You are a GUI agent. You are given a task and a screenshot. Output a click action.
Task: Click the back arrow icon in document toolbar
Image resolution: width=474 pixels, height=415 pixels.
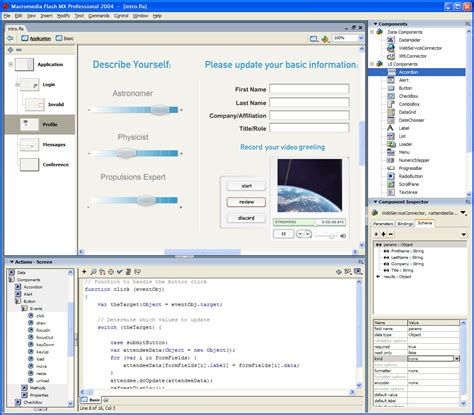coord(10,38)
